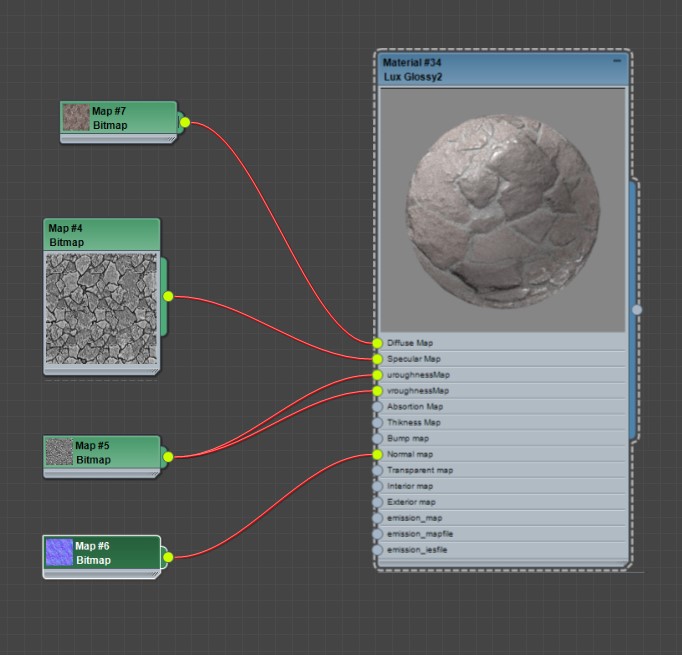Click the Map #7 bitmap thumbnail
The width and height of the screenshot is (682, 655).
pyautogui.click(x=75, y=118)
